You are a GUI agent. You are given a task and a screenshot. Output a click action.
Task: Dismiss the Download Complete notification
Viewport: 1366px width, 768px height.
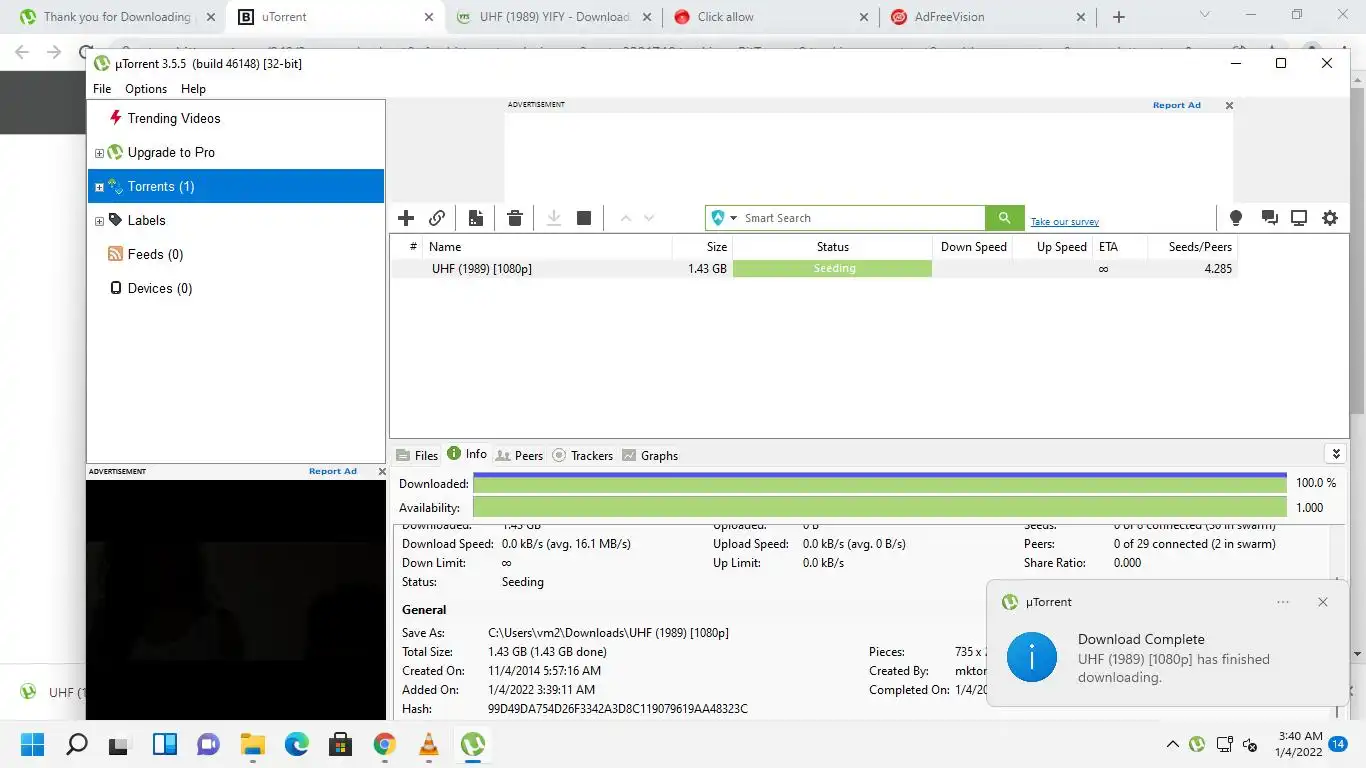click(1323, 602)
